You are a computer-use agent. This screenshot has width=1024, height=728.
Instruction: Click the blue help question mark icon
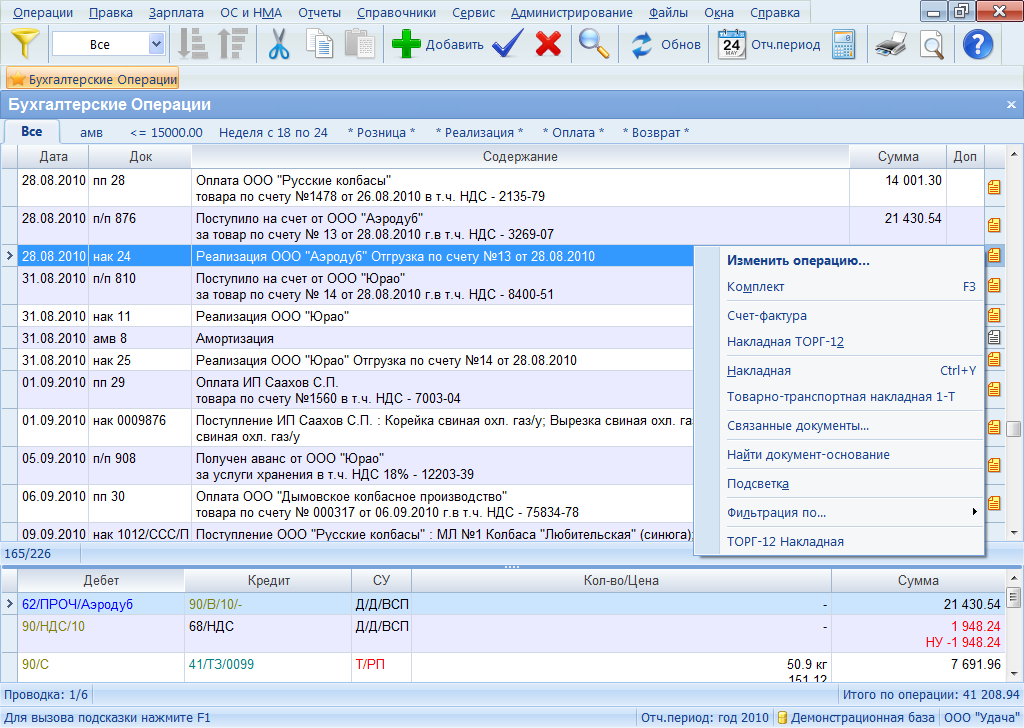(x=978, y=44)
